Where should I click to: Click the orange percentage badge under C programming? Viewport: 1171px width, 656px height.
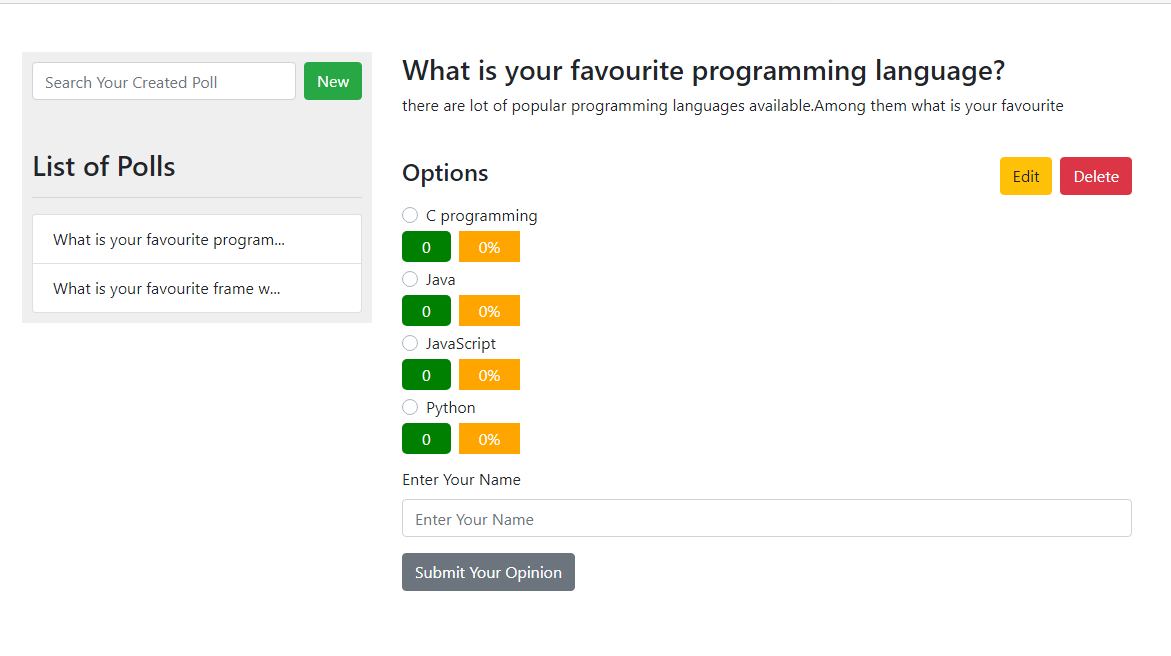click(x=489, y=247)
